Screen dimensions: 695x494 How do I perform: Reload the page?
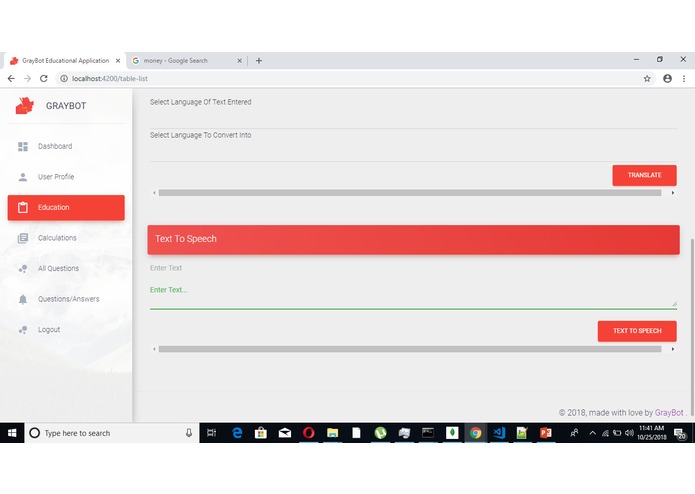[43, 78]
